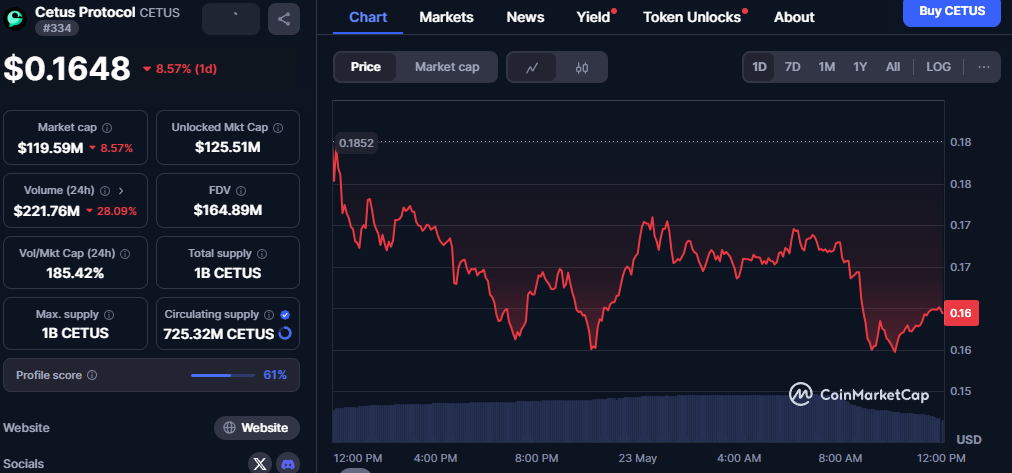Click the Total supply info icon
This screenshot has height=473, width=1012.
tap(263, 254)
